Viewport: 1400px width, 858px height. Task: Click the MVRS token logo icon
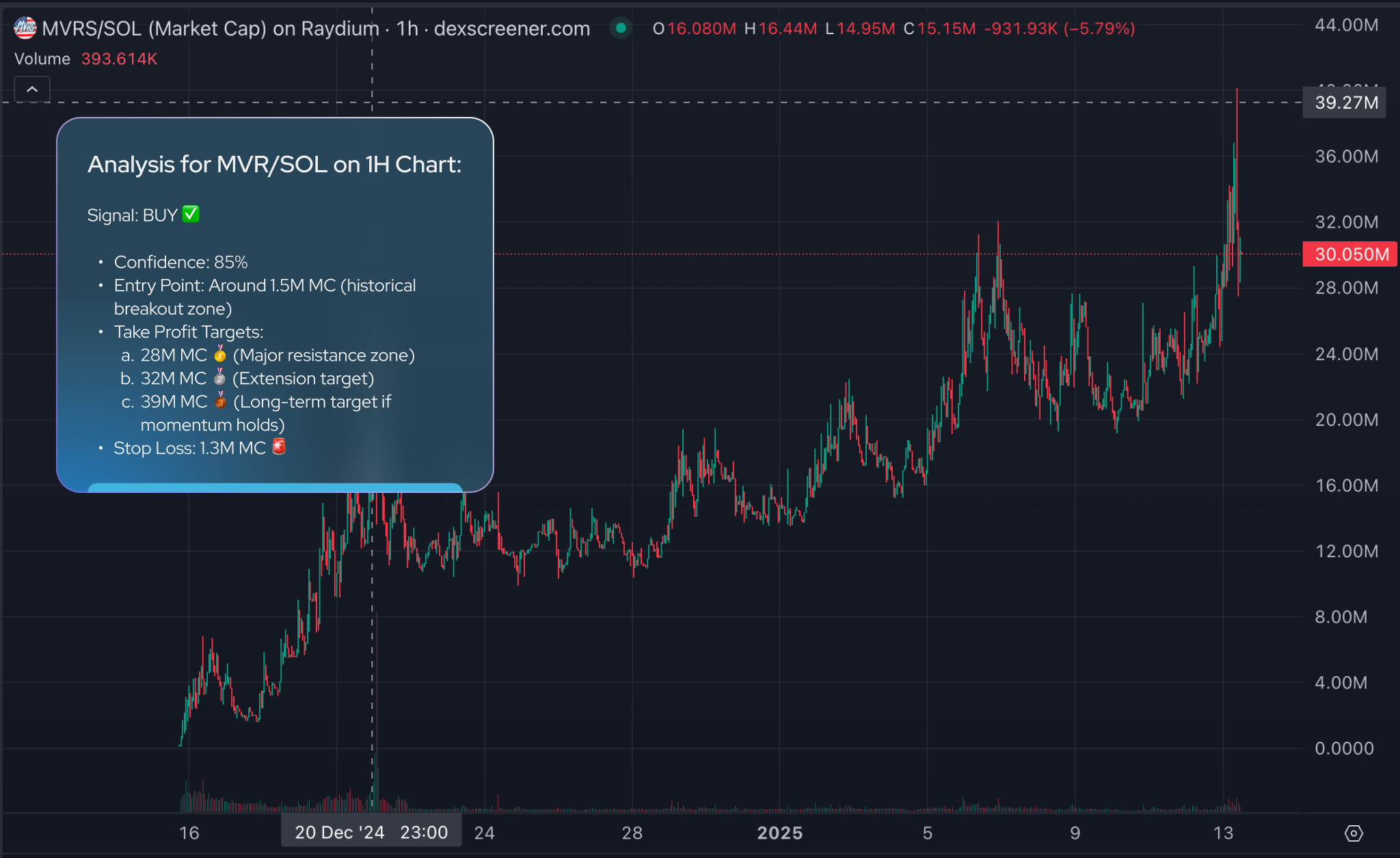click(x=25, y=28)
